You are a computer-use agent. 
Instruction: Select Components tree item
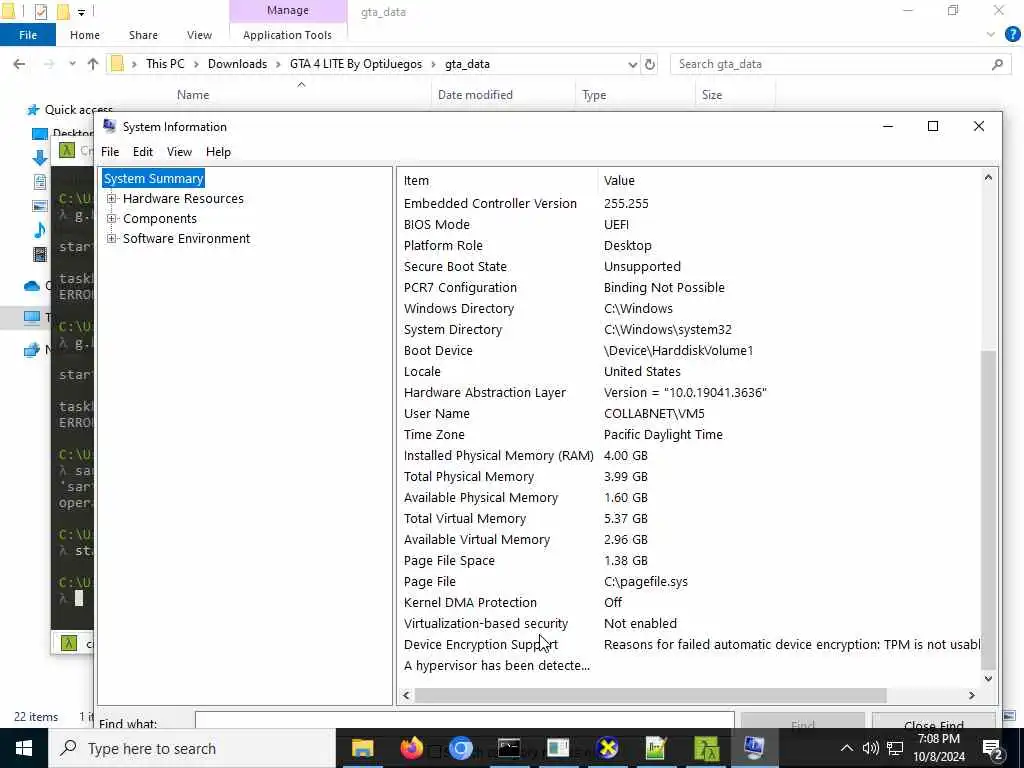[x=159, y=219]
